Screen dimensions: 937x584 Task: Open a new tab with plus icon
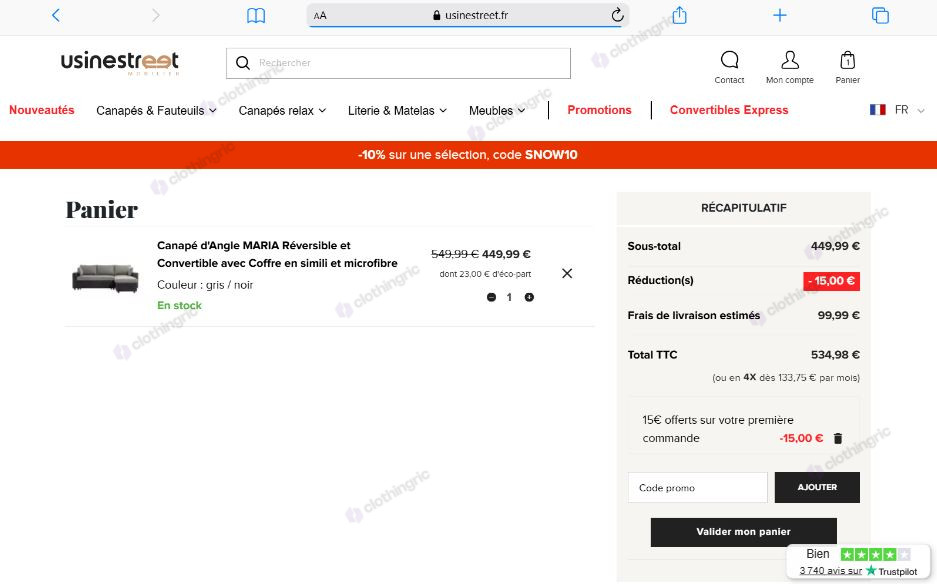click(x=780, y=15)
